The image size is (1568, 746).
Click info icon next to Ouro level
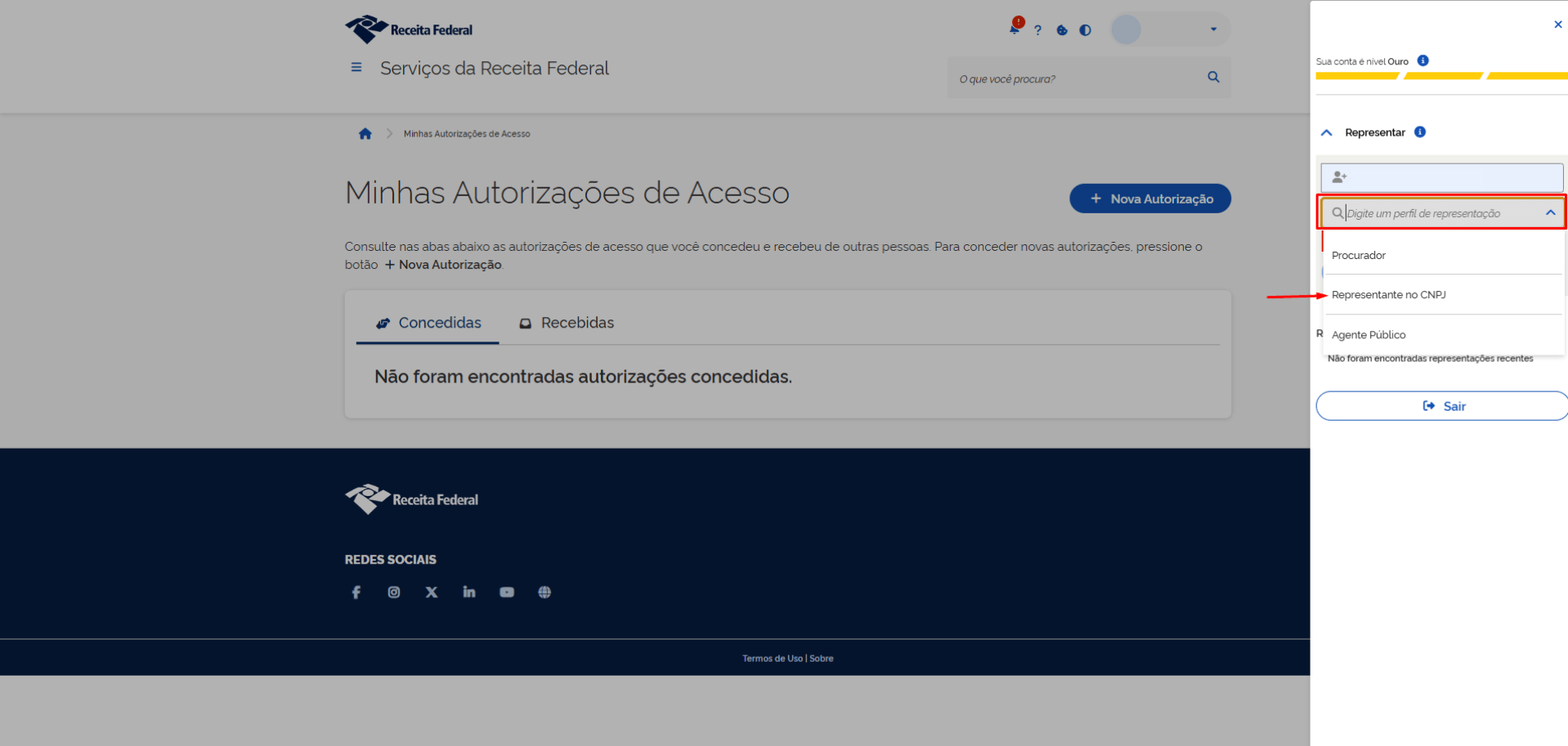[1422, 61]
